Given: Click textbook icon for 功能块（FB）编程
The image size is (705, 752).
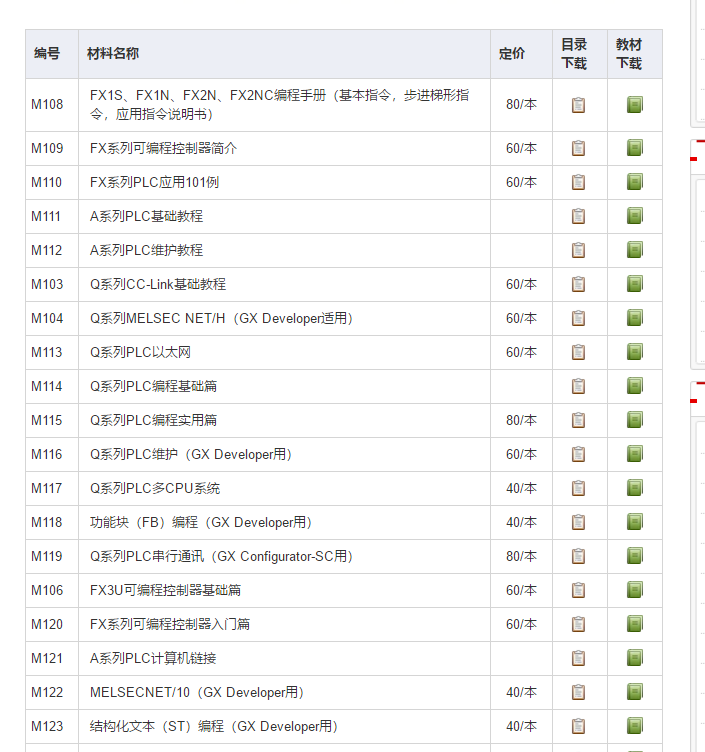Looking at the screenshot, I should (x=634, y=522).
